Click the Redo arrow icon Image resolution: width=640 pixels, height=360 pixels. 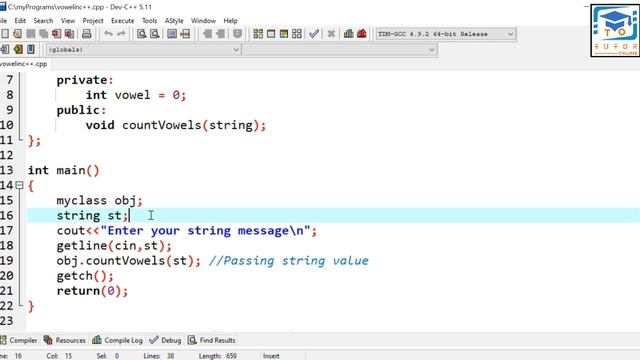(121, 34)
